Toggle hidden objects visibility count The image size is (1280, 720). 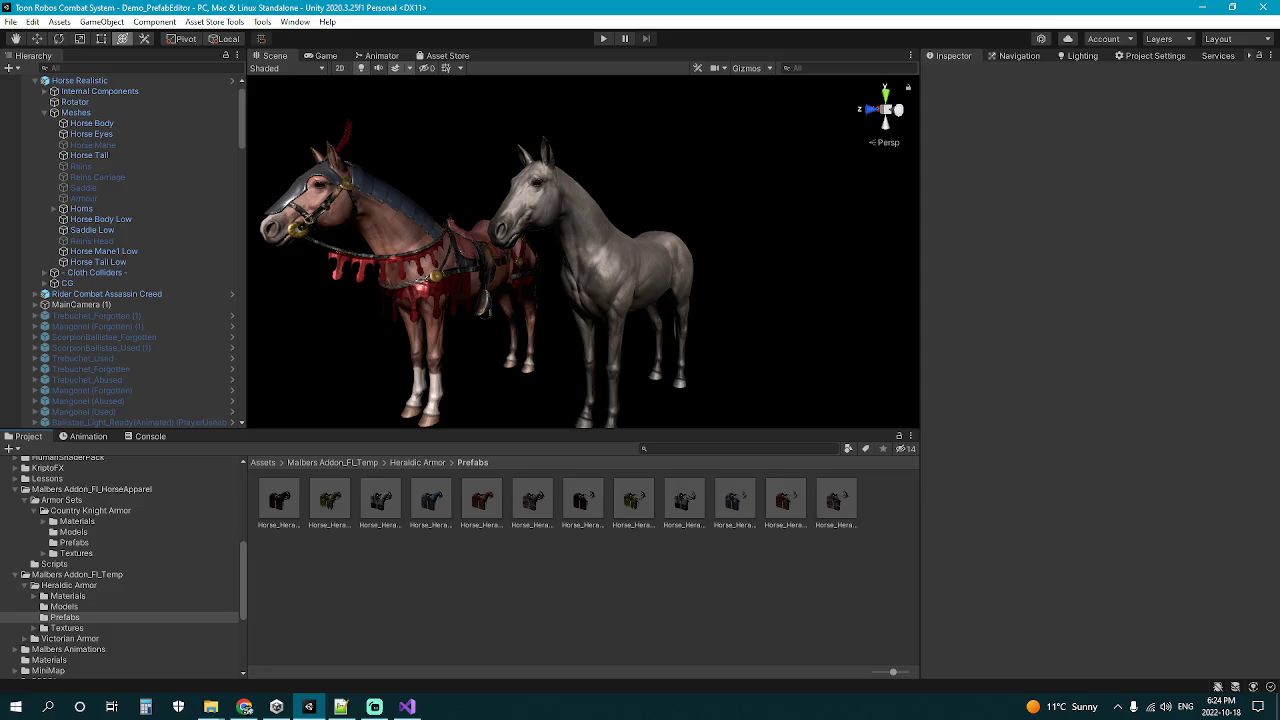point(427,68)
